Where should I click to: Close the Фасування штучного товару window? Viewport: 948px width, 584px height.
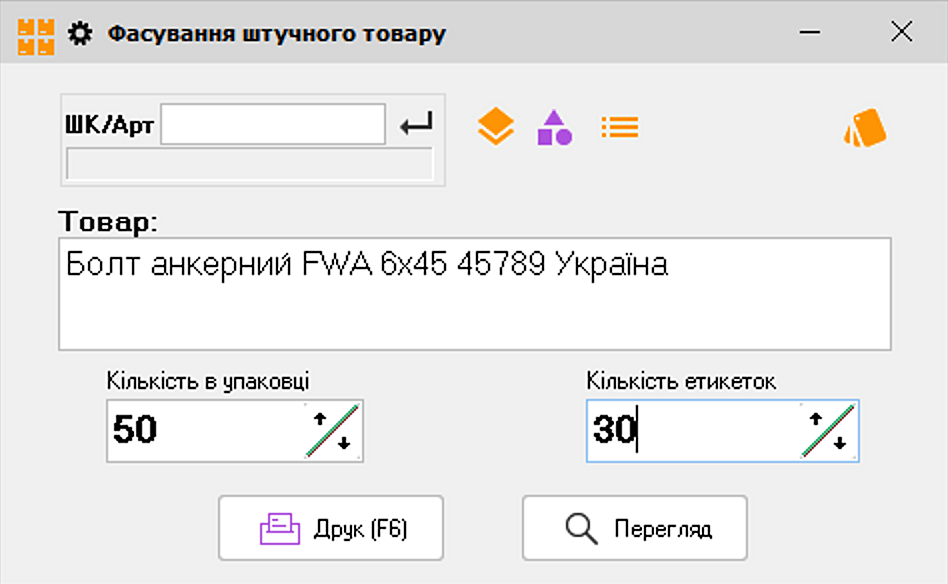tap(901, 33)
